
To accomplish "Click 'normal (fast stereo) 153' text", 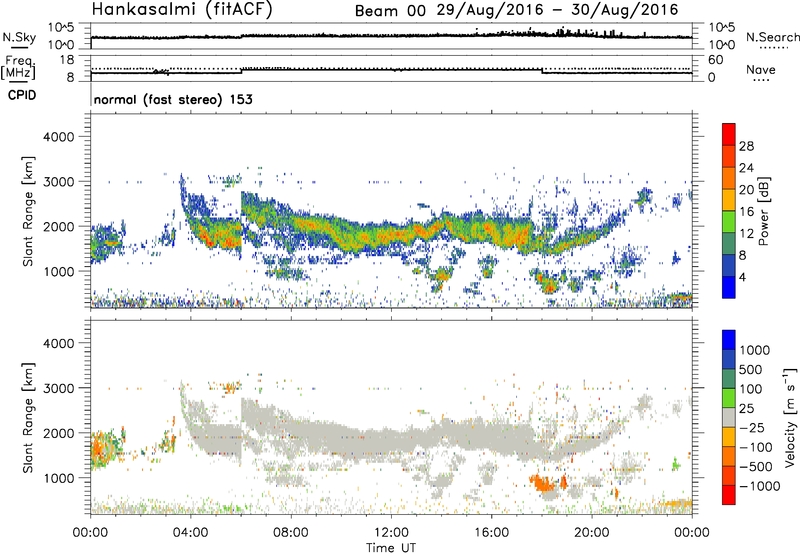I will coord(173,99).
